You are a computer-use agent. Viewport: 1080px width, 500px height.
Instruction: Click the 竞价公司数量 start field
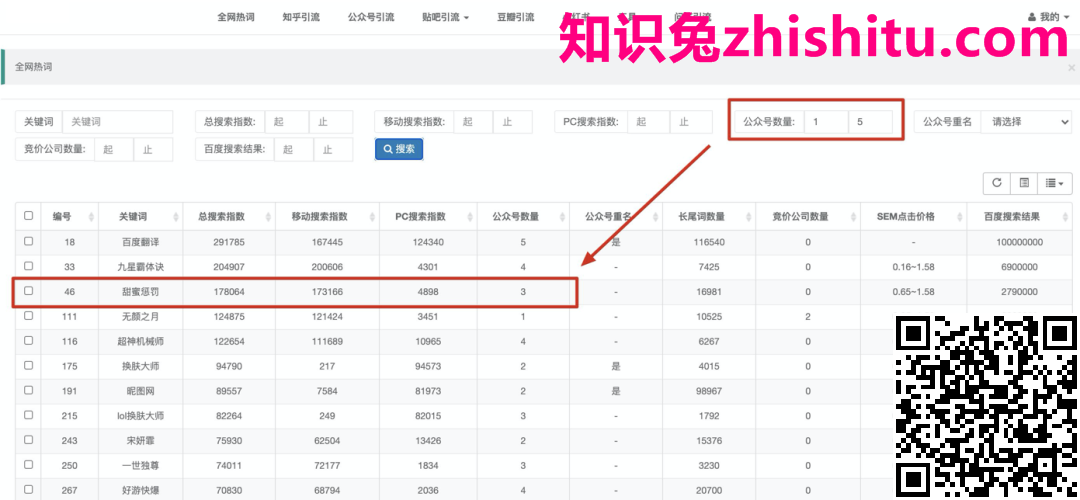114,149
